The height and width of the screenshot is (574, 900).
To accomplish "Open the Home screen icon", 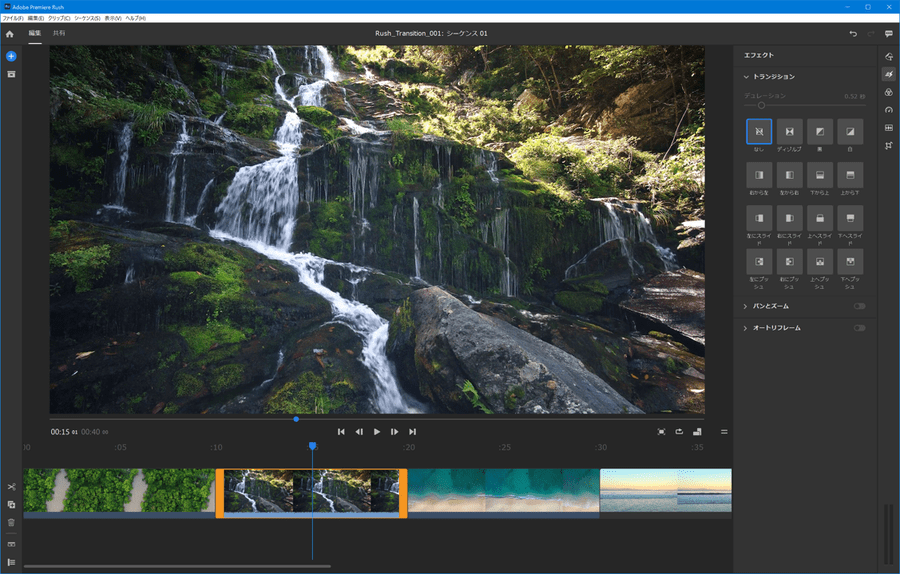I will click(x=10, y=34).
